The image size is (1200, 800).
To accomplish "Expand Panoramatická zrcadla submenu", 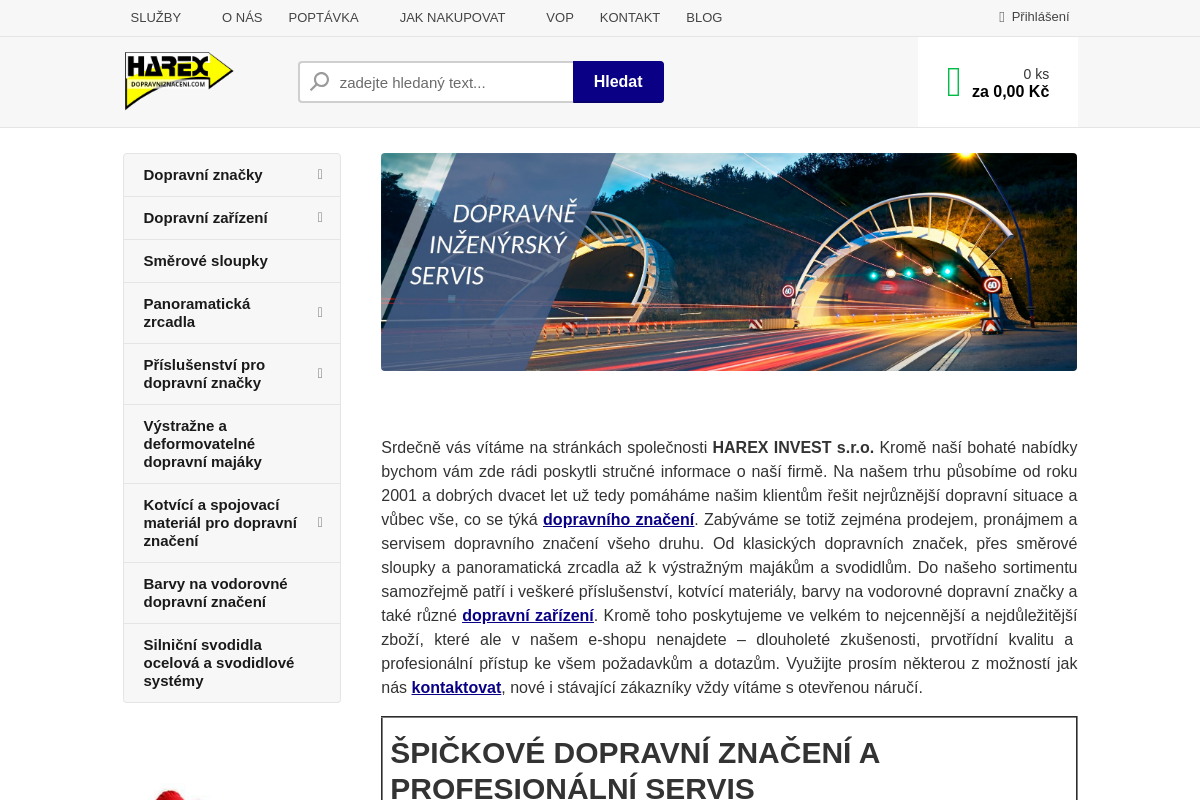I will coord(319,312).
